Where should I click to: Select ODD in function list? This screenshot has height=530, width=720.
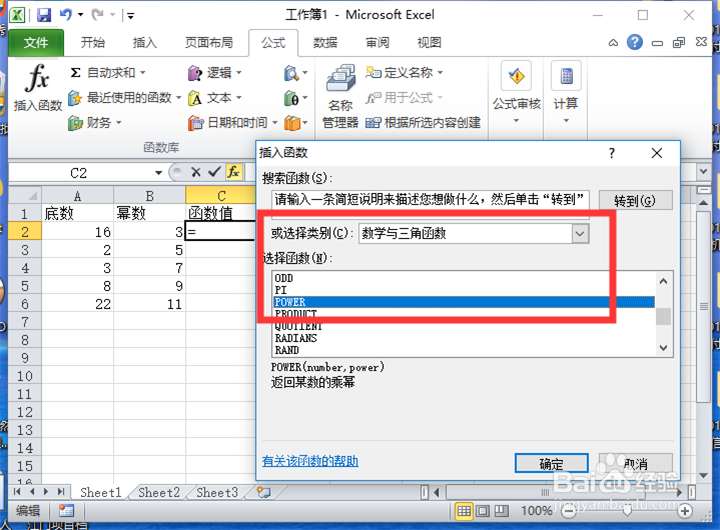[464, 278]
